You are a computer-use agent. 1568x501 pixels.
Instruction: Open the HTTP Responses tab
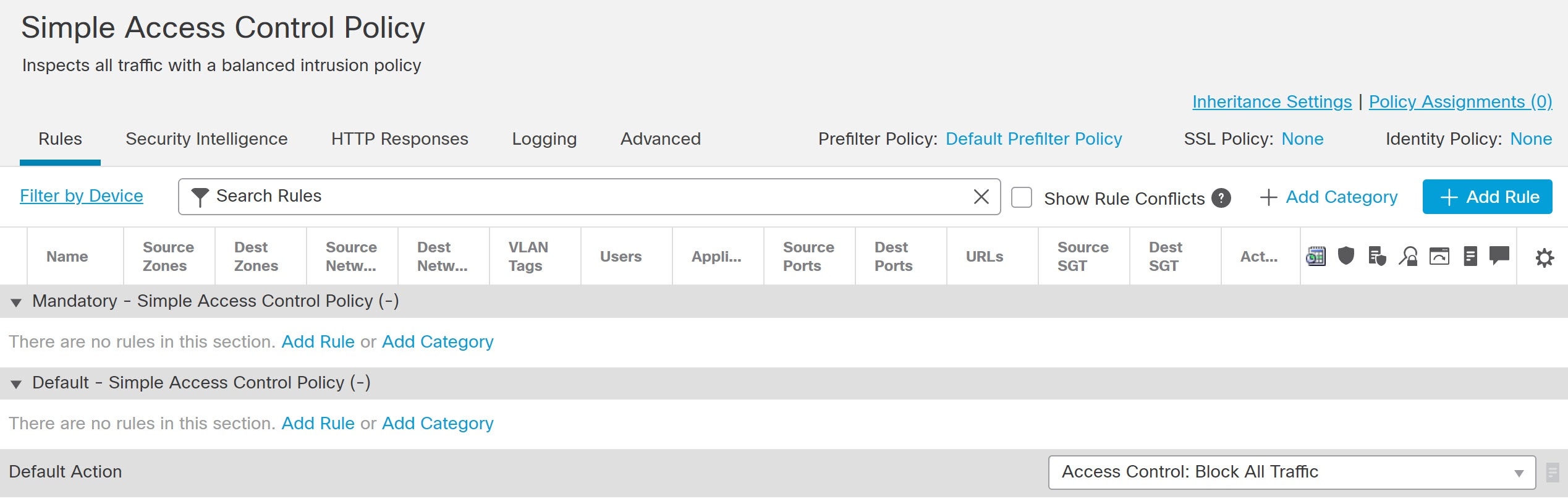[399, 139]
